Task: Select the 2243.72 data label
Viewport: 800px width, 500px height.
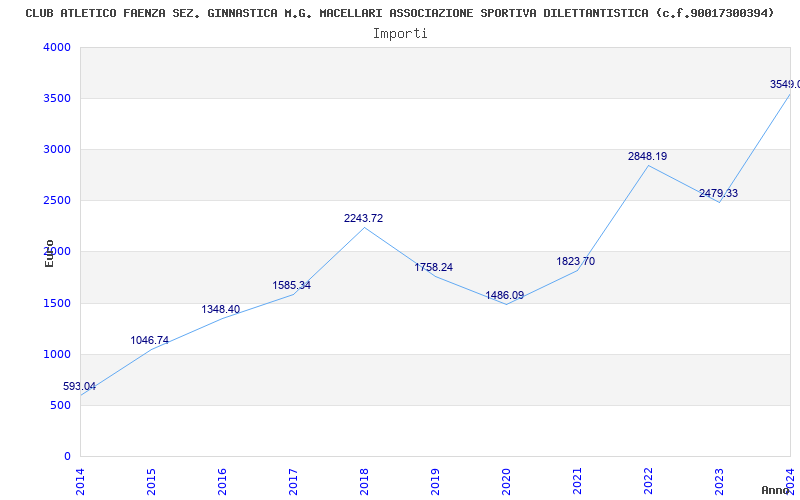Action: pos(363,218)
